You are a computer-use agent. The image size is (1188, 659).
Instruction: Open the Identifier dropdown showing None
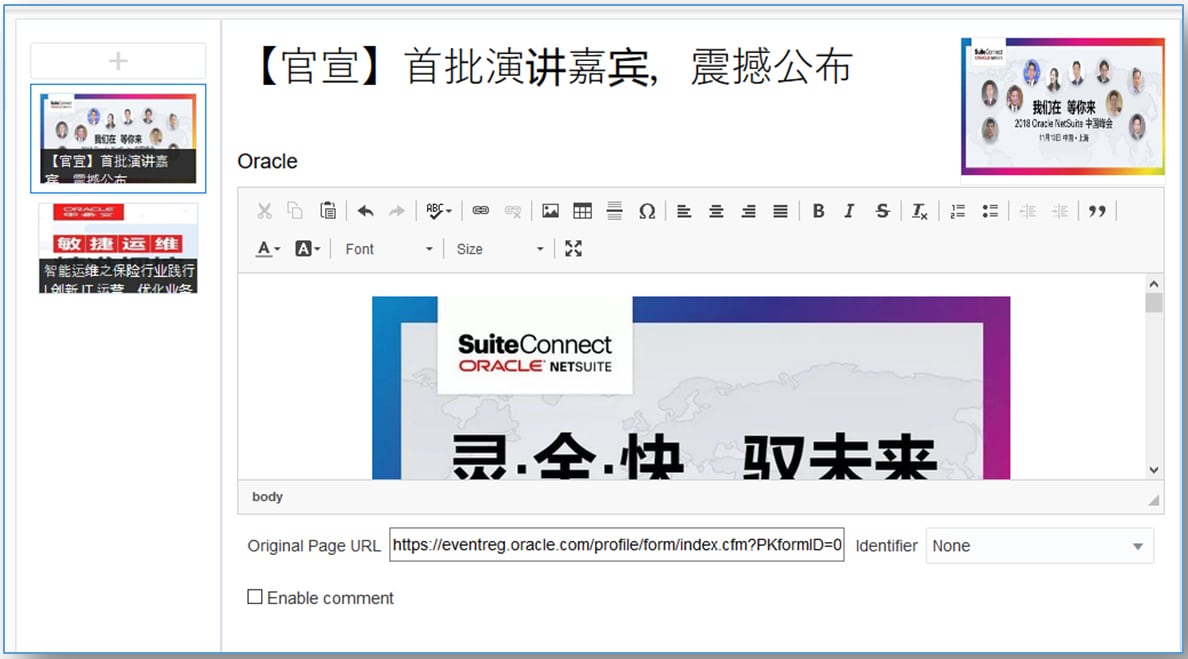coord(1040,546)
